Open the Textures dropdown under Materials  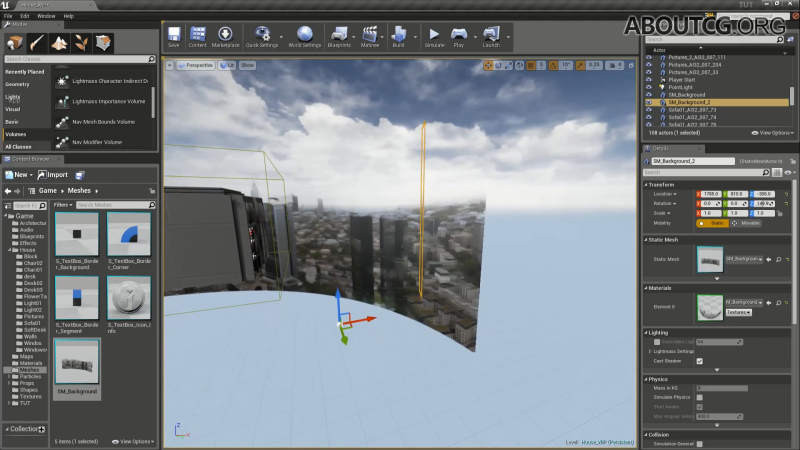tap(738, 312)
